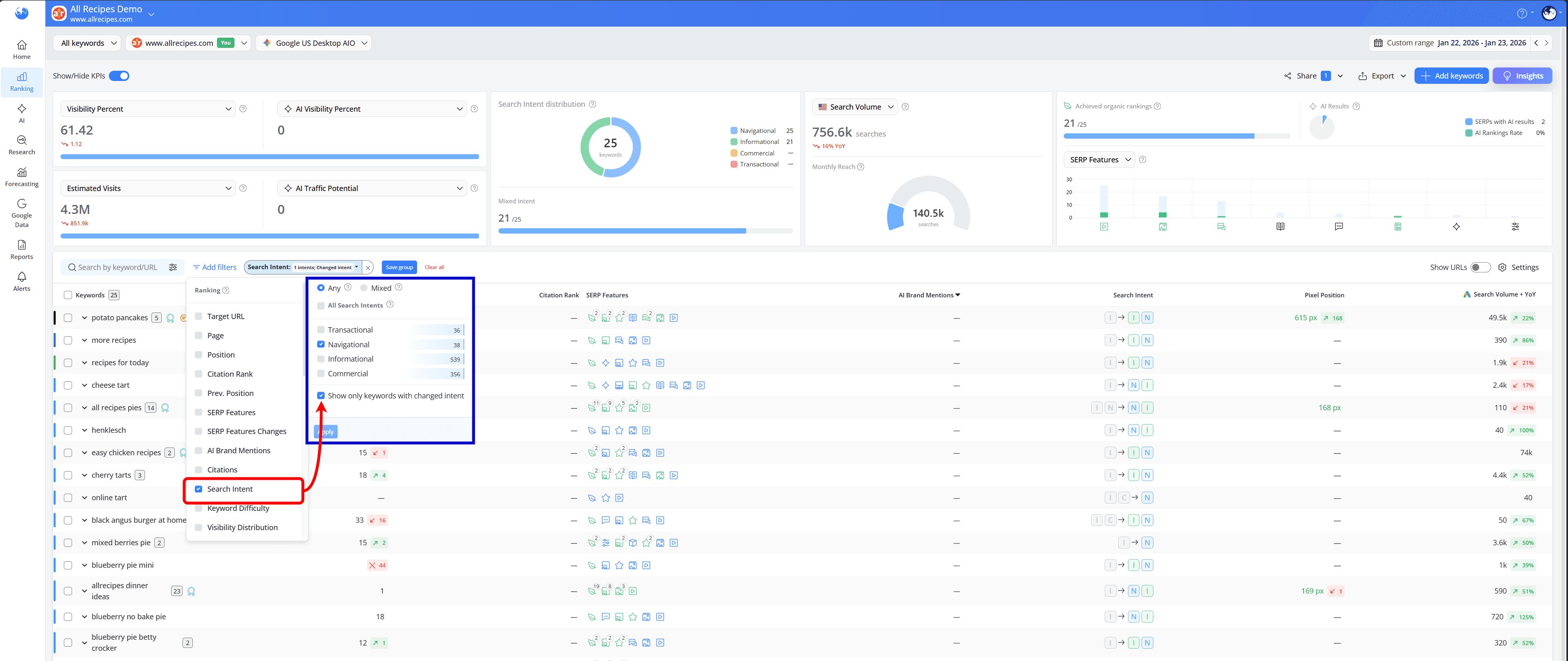This screenshot has height=661, width=1568.
Task: Open the Reports section from the sidebar
Action: (21, 250)
